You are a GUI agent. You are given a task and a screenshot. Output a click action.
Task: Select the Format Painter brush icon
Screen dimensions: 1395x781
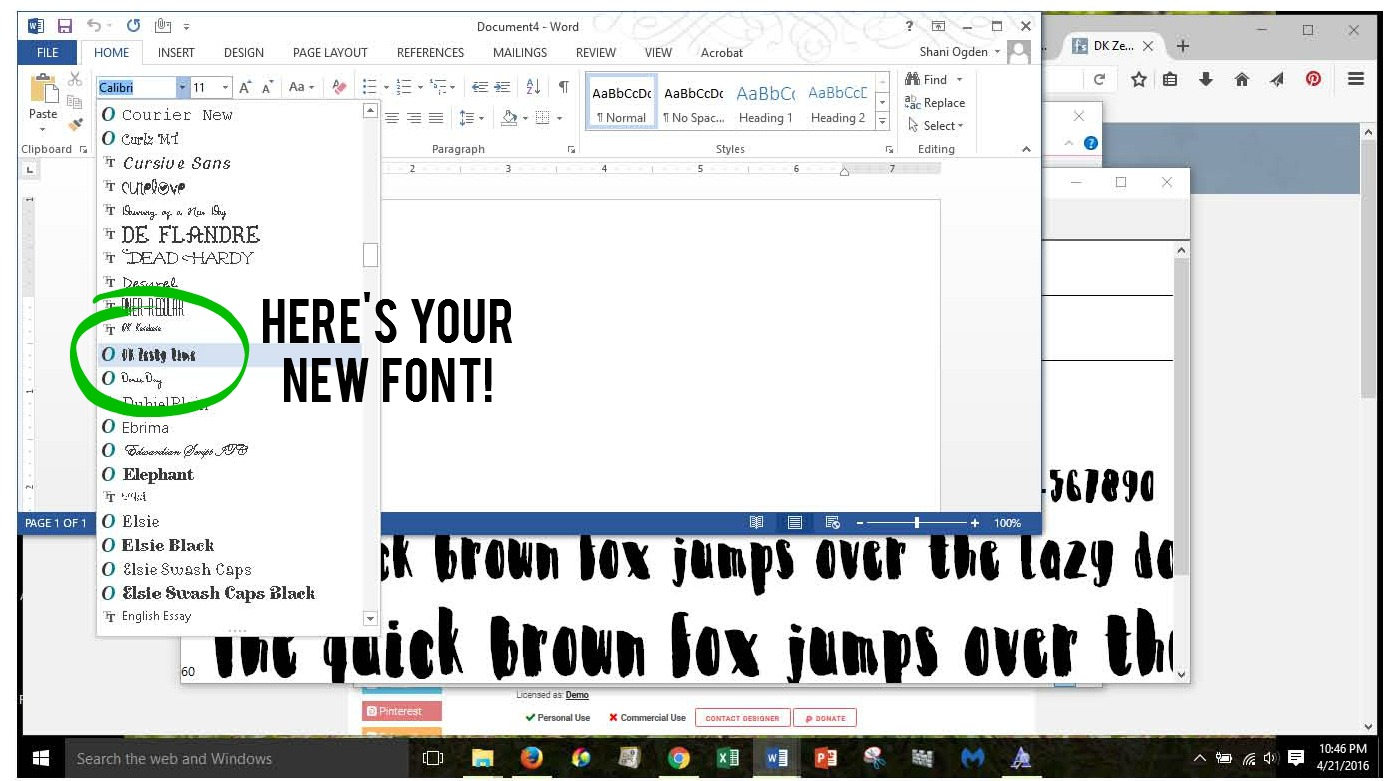[x=75, y=125]
